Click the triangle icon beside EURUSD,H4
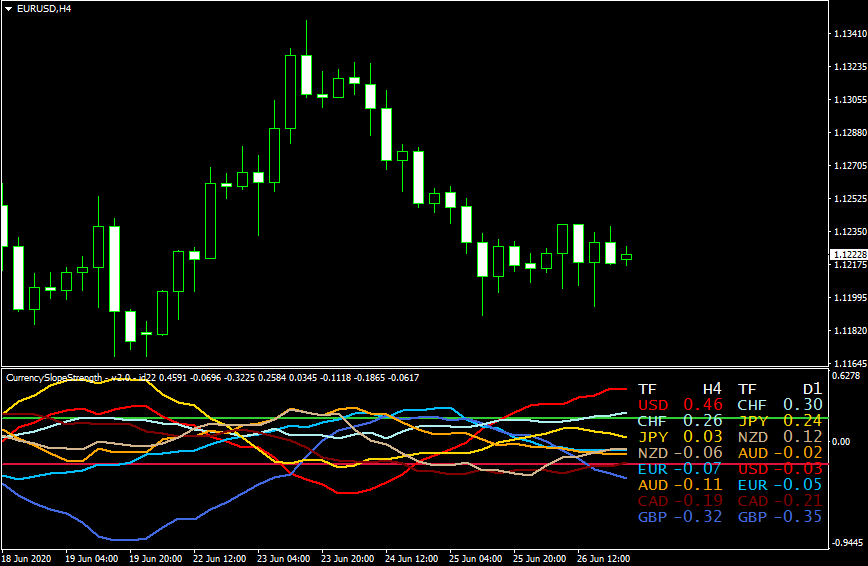This screenshot has width=868, height=566. coord(8,9)
